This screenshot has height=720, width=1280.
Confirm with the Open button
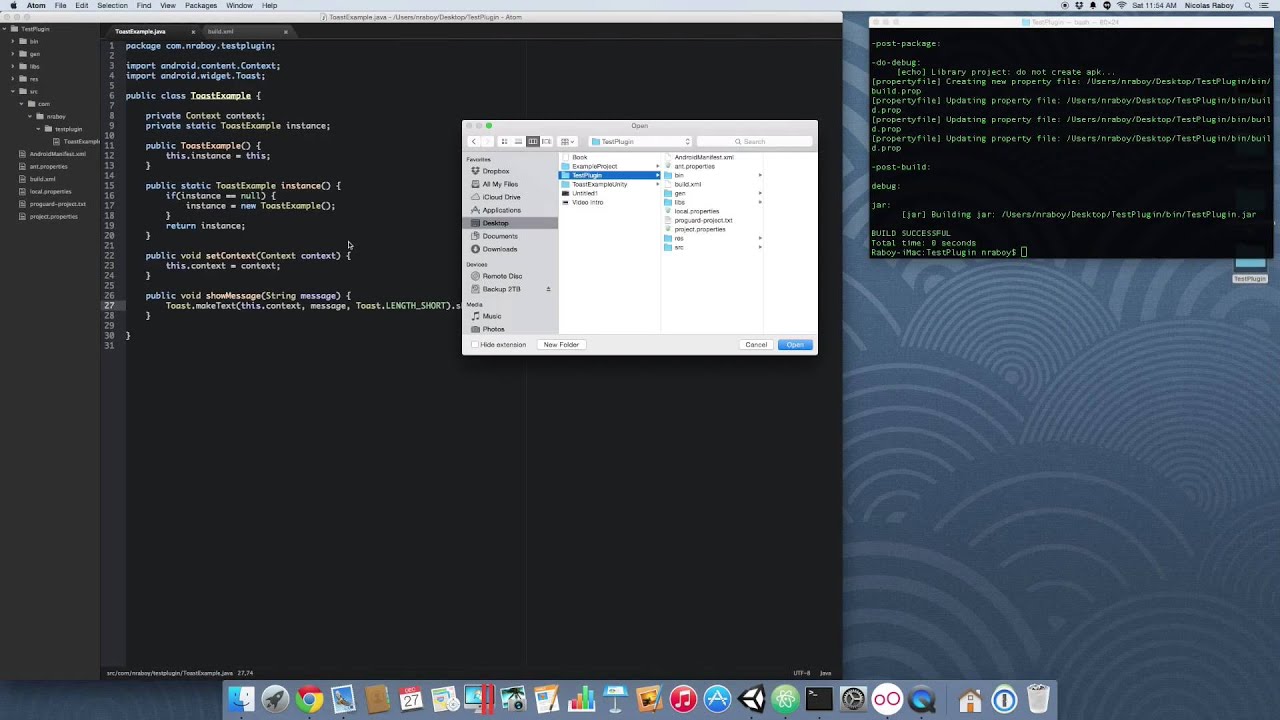click(795, 344)
